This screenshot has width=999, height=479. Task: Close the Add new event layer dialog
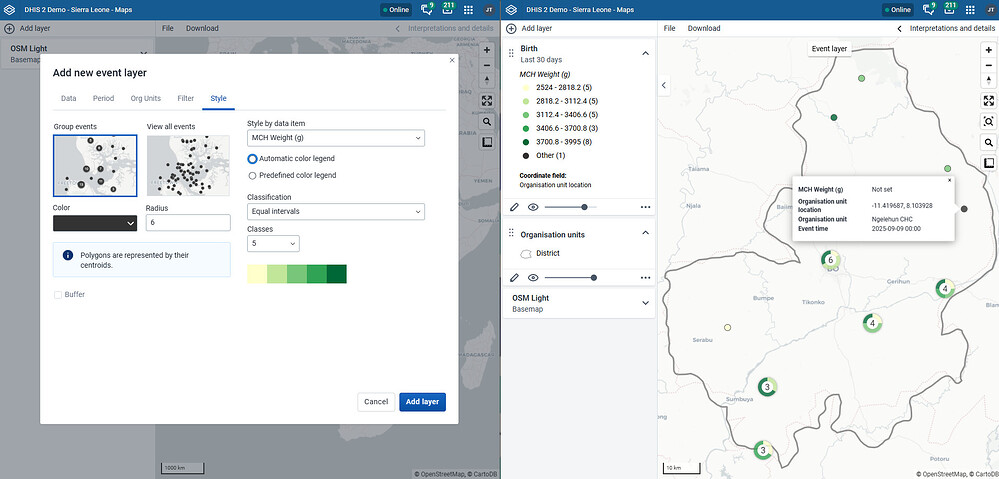click(x=452, y=60)
